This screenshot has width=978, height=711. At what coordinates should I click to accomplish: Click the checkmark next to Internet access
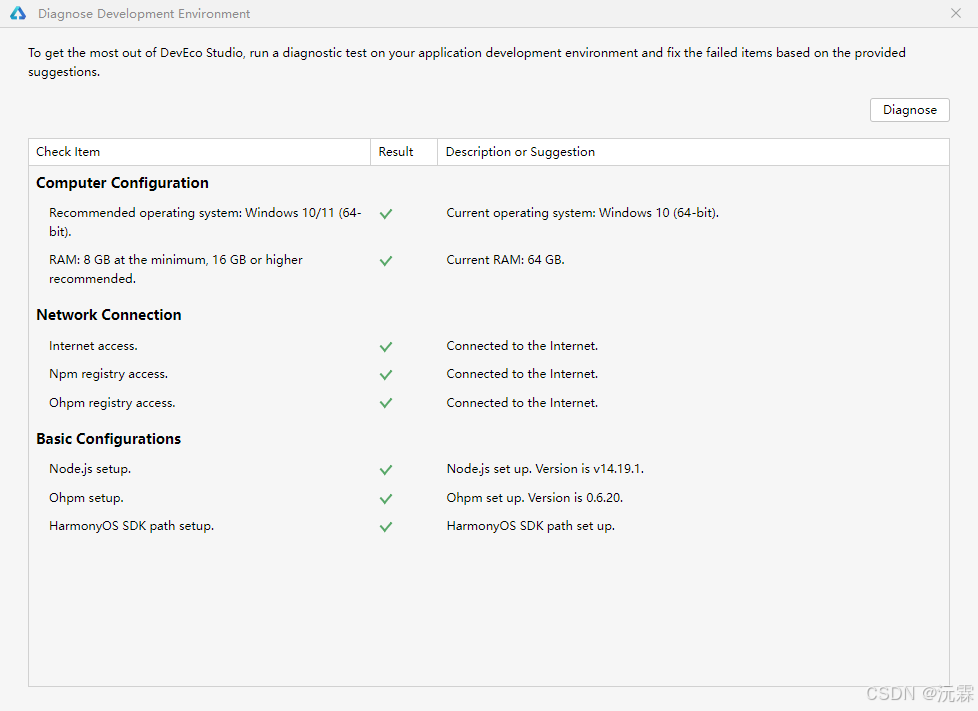386,347
